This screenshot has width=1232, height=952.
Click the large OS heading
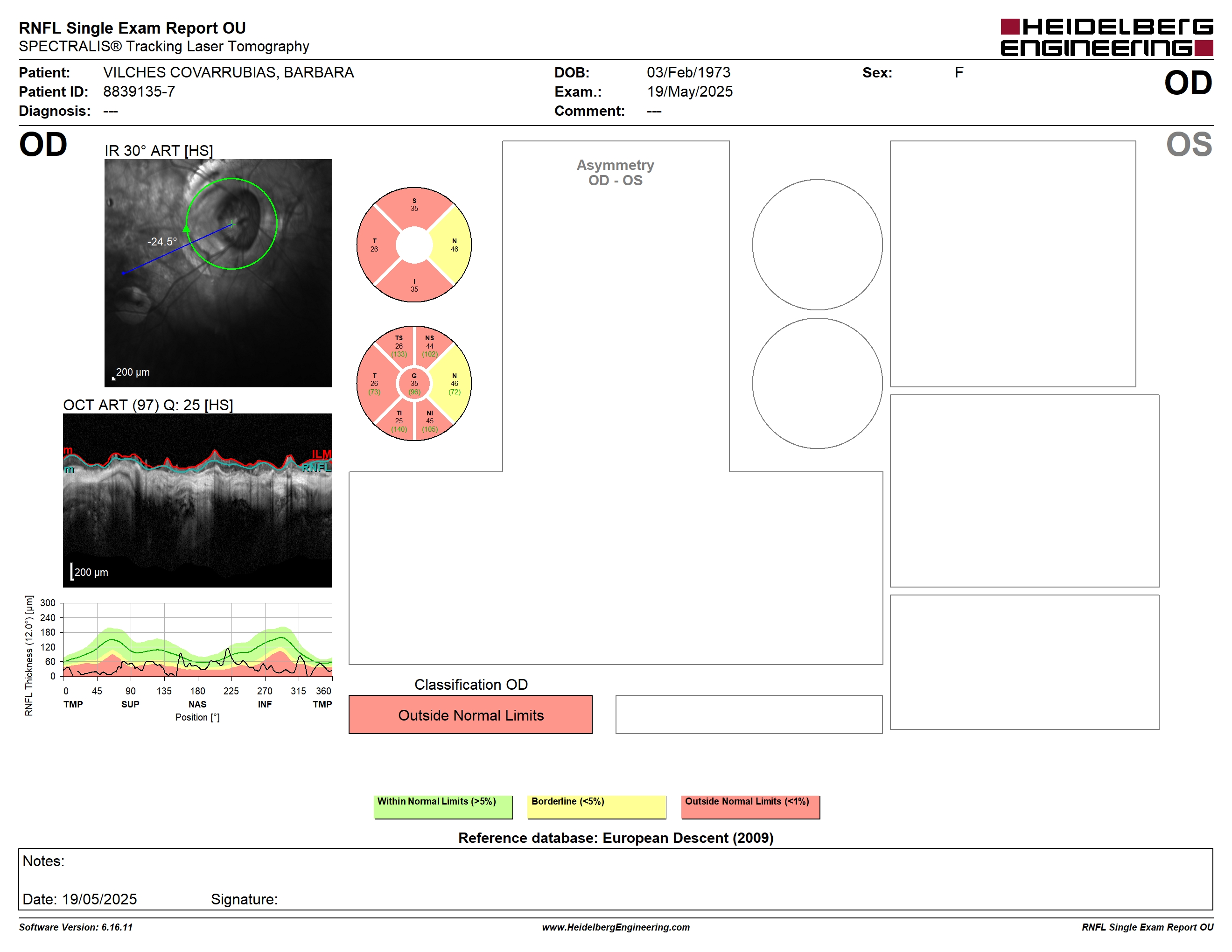click(x=1189, y=144)
